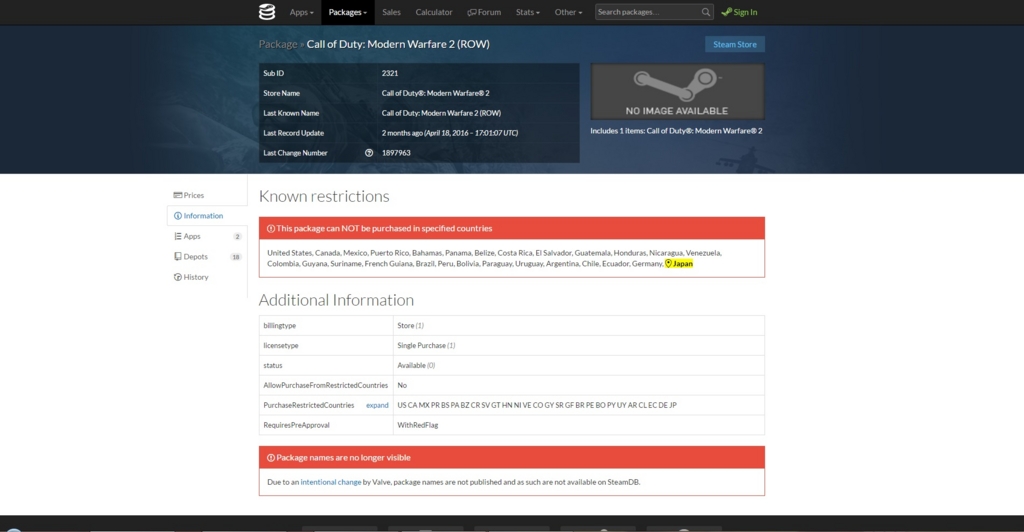Click the highlighted Japan country
The height and width of the screenshot is (532, 1024).
point(679,264)
